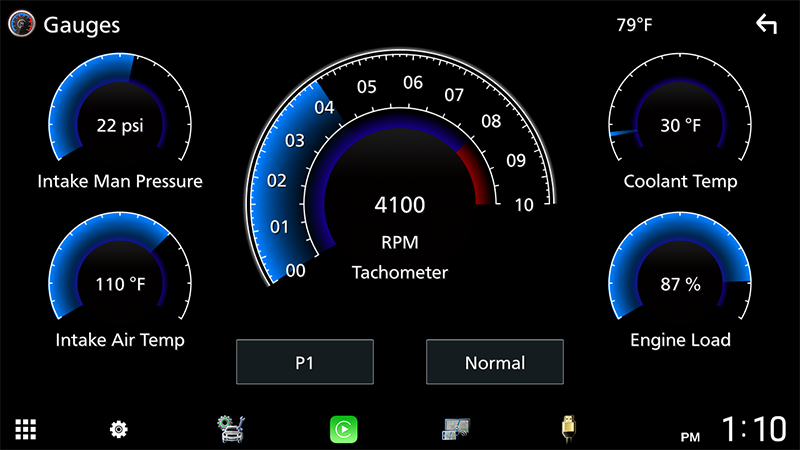800x450 pixels.
Task: Click the Gauges screen title text
Action: [x=81, y=25]
